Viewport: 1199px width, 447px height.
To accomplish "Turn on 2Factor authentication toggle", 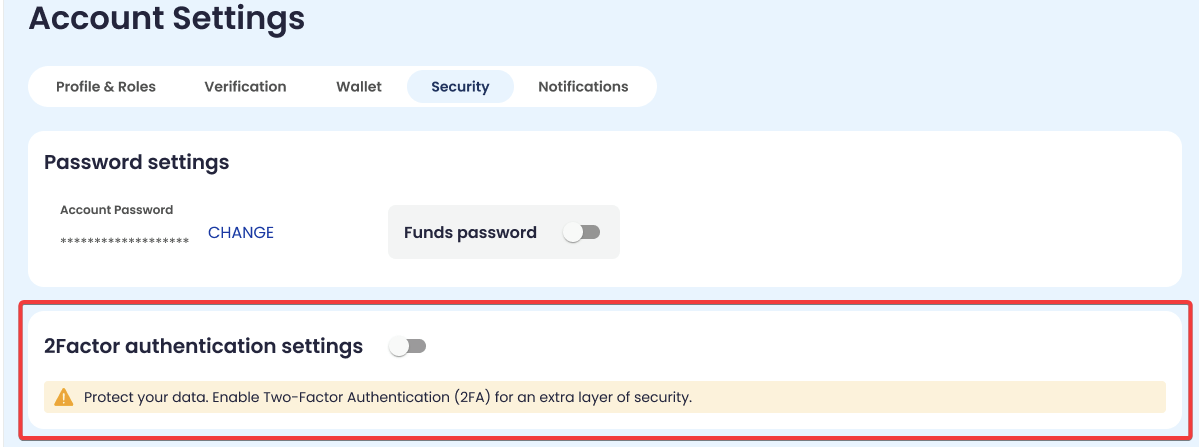I will tap(408, 346).
